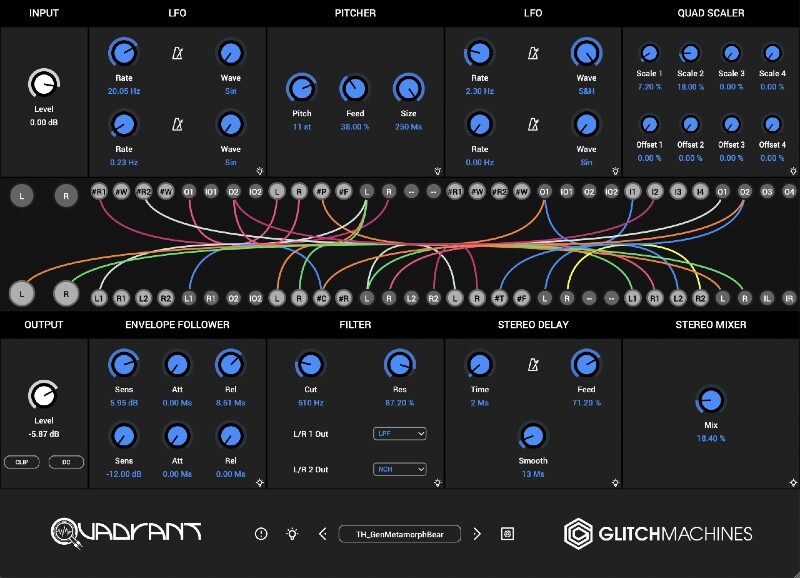The width and height of the screenshot is (800, 578).
Task: Click the info icon in bottom bar
Action: click(261, 534)
